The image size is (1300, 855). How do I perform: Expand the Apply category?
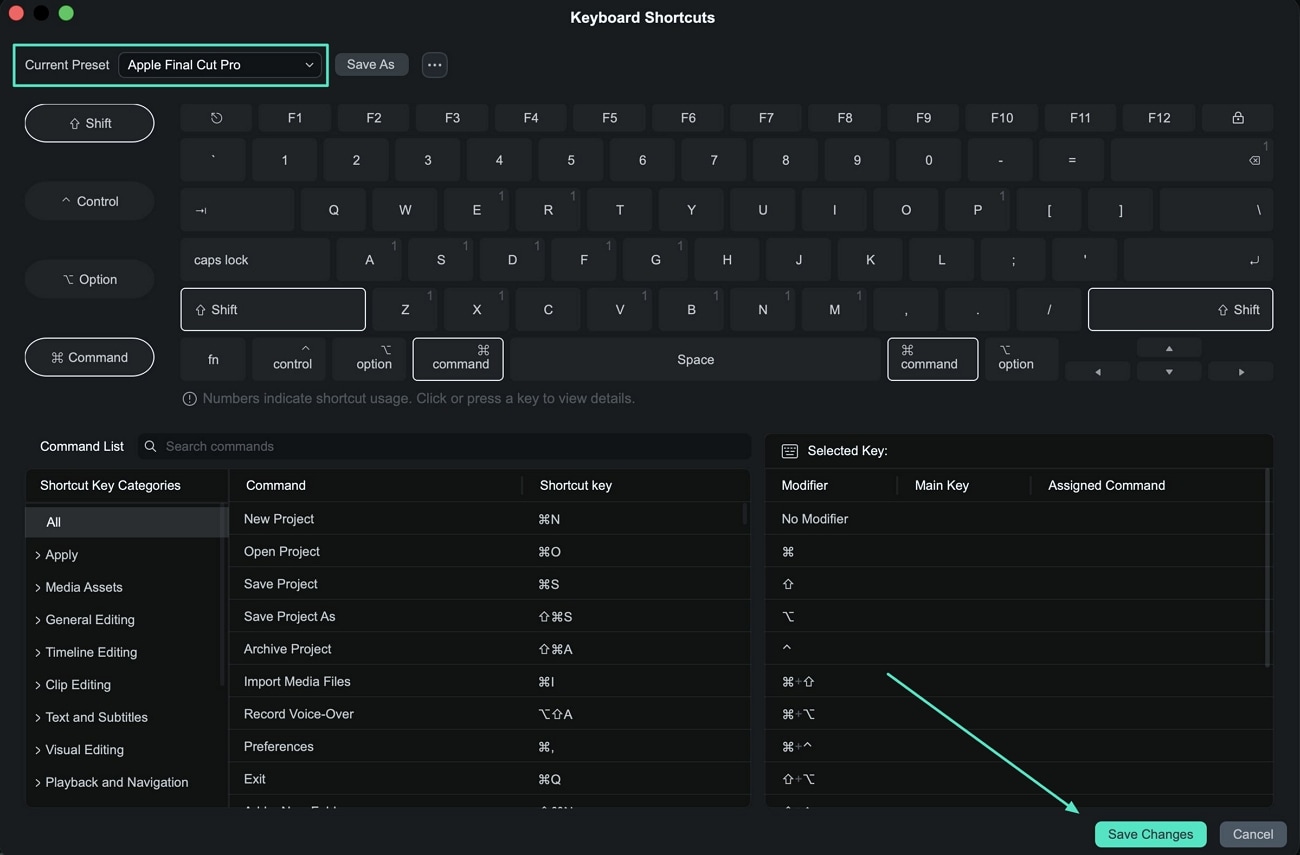pyautogui.click(x=38, y=555)
